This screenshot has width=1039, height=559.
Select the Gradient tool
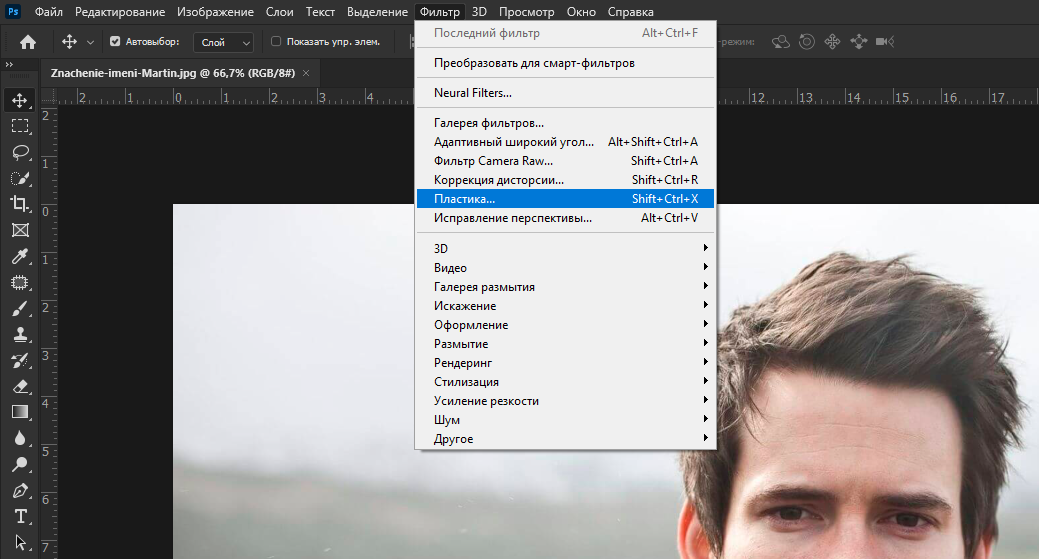pos(20,412)
